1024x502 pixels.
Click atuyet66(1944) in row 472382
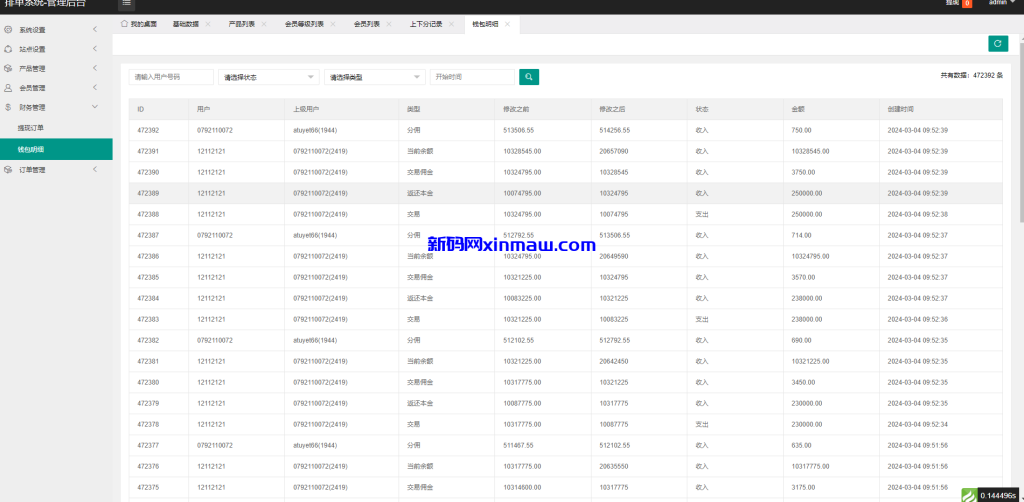point(315,340)
